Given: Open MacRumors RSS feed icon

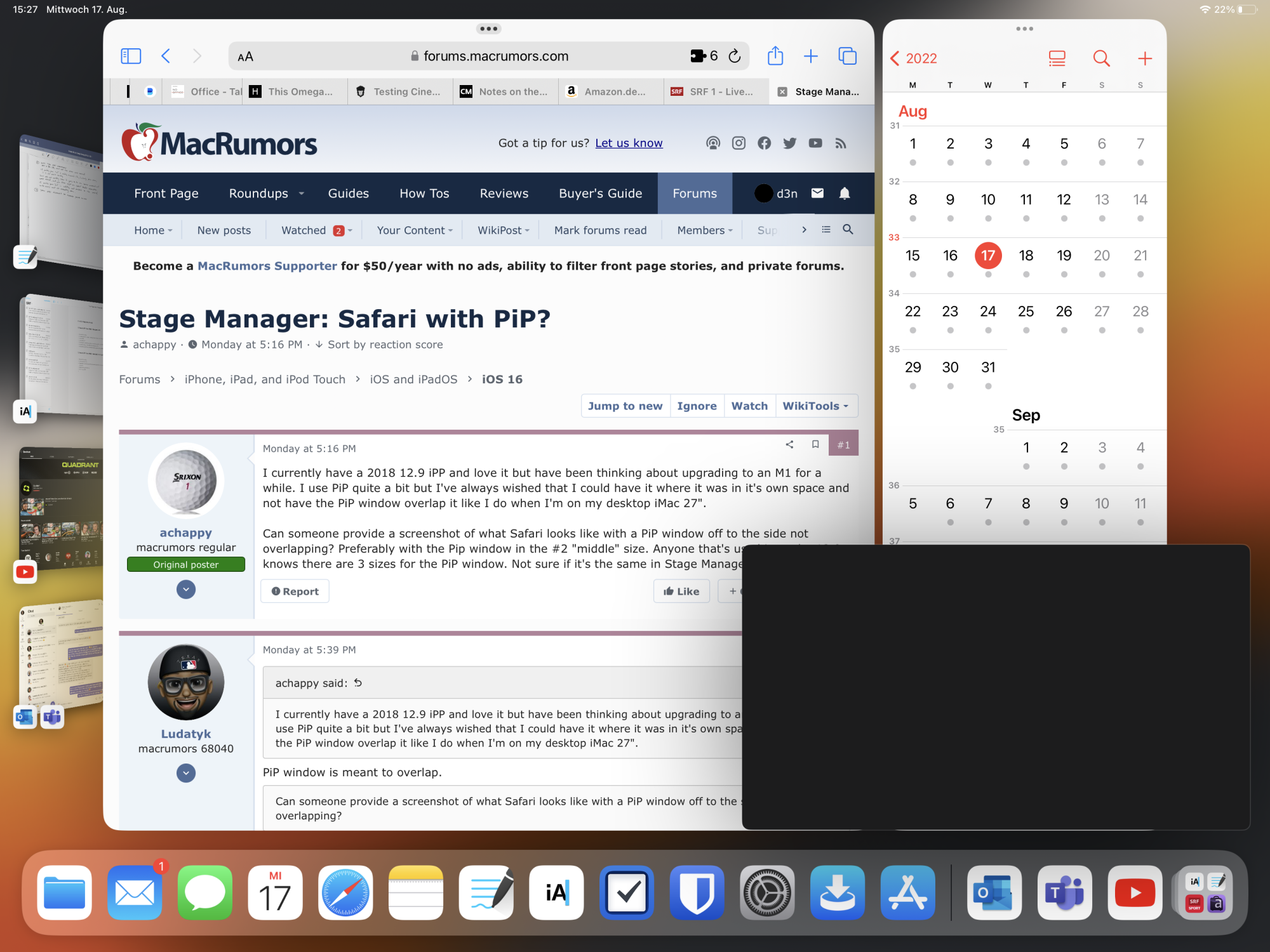Looking at the screenshot, I should coord(841,143).
